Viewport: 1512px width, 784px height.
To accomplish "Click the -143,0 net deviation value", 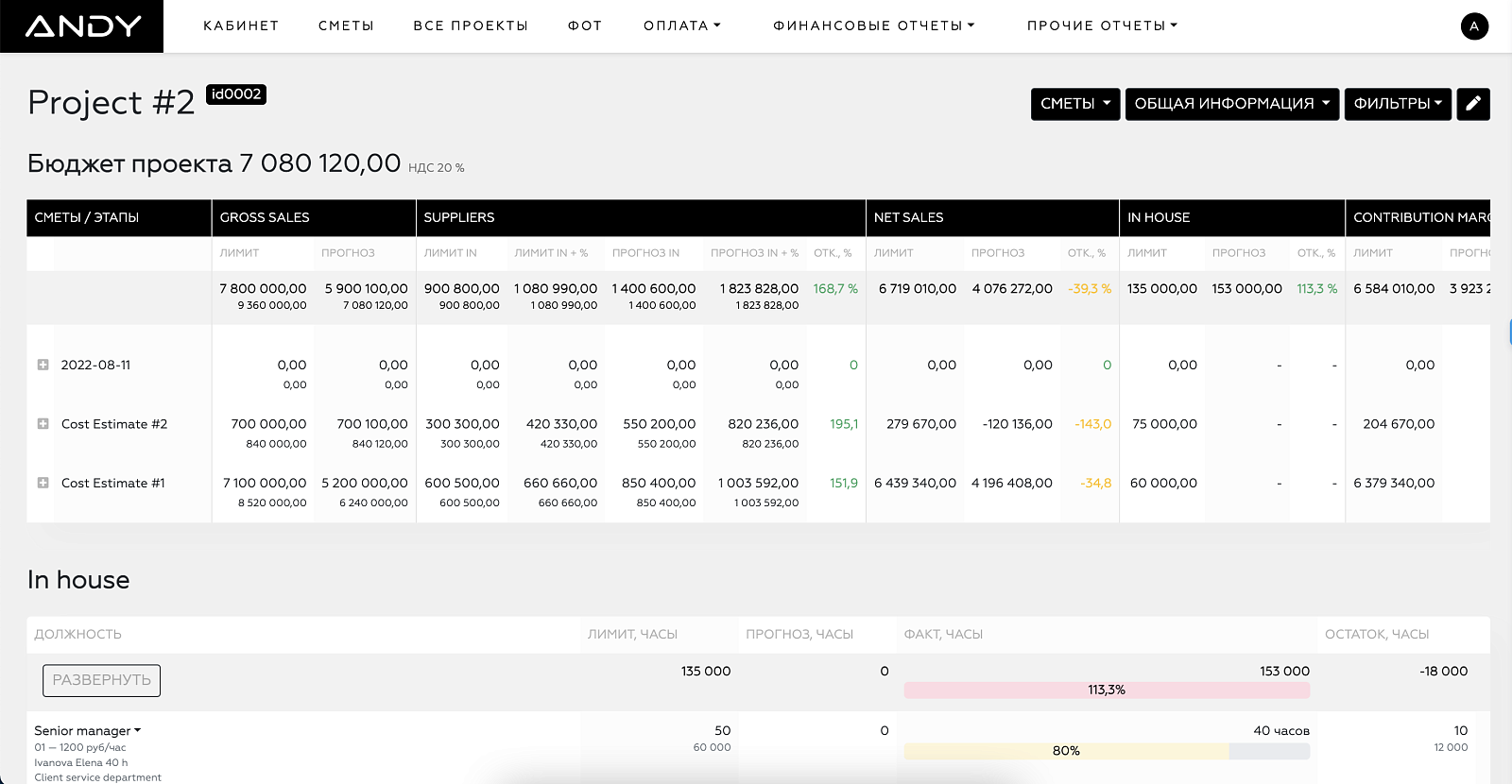I will point(1092,424).
